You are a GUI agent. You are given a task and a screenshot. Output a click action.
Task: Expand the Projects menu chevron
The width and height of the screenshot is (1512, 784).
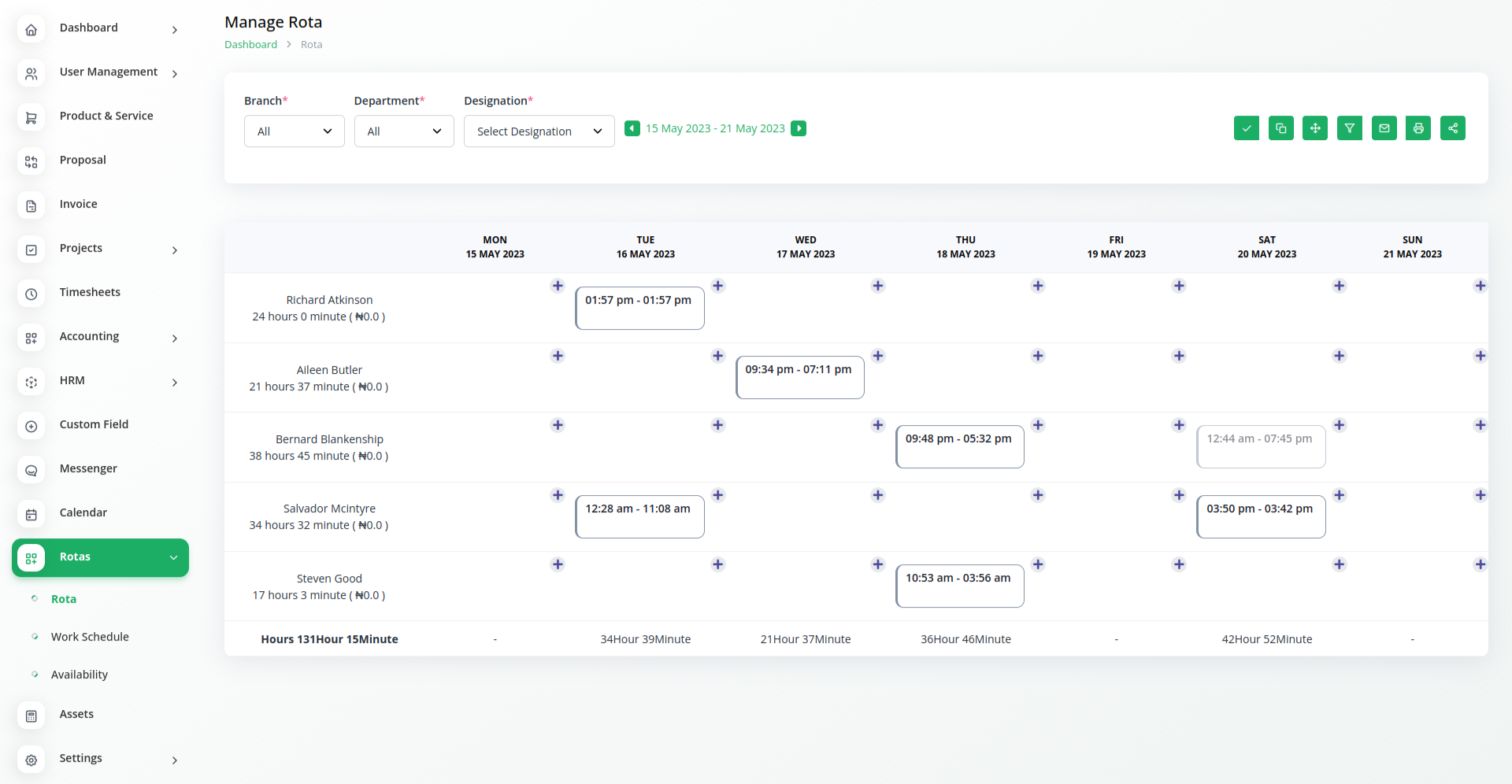(175, 250)
